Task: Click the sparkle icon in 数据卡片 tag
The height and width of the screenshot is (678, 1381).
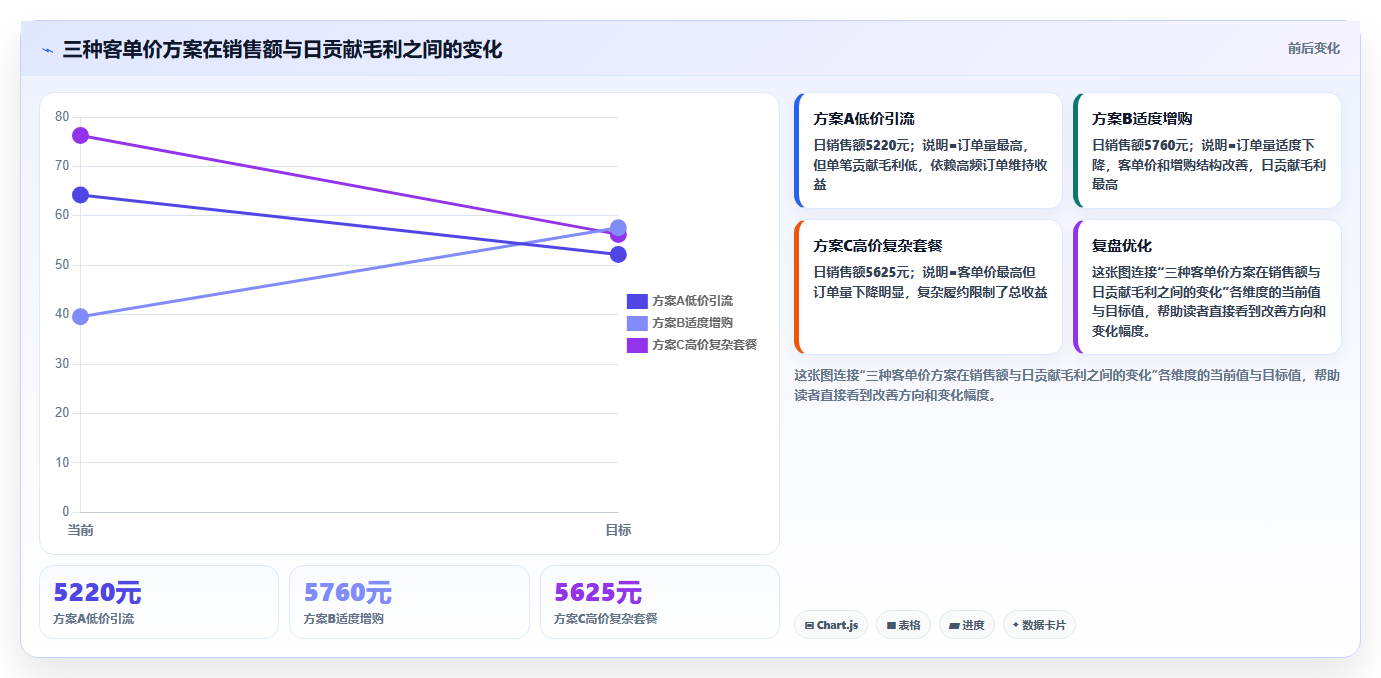Action: point(1016,625)
